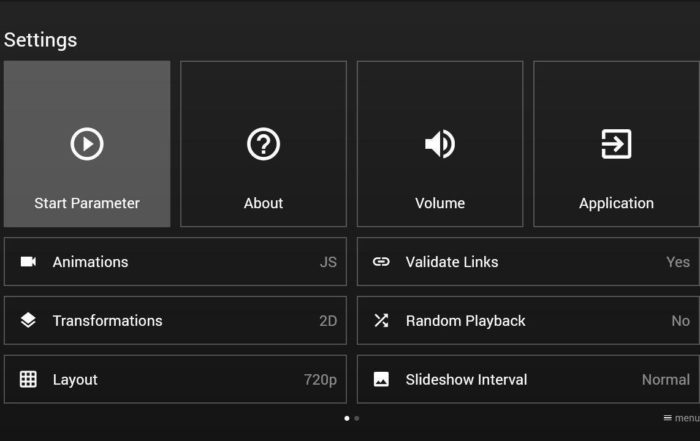The height and width of the screenshot is (441, 700).
Task: Toggle the Random Playback No value
Action: pos(680,321)
